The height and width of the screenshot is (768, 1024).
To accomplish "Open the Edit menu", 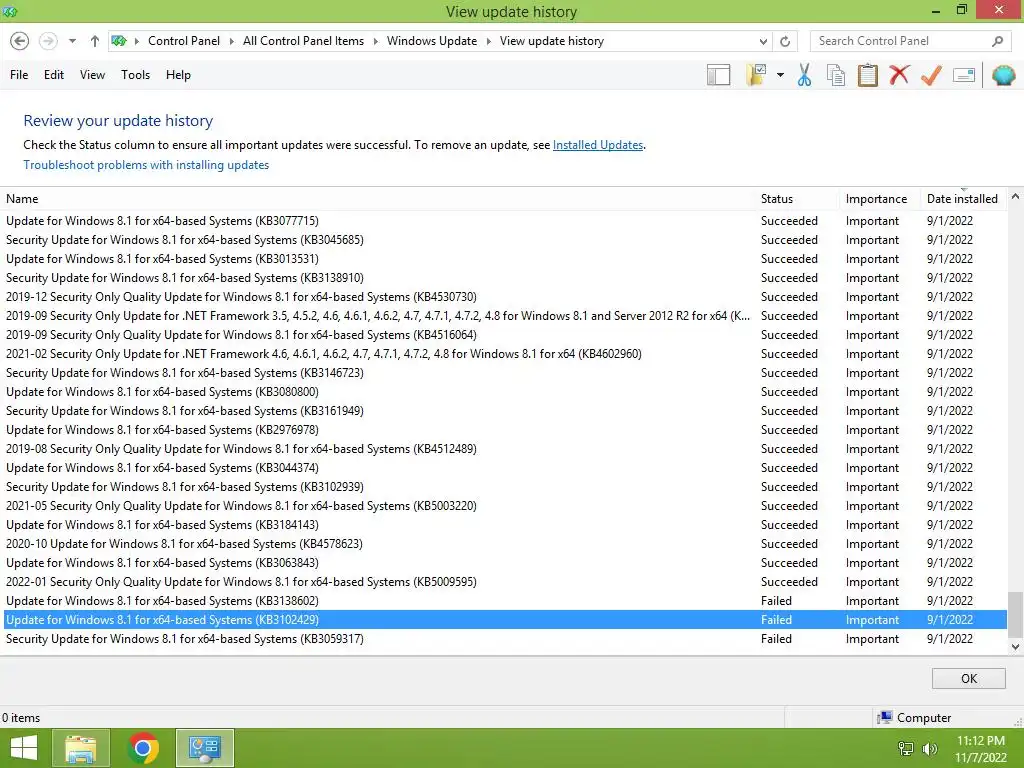I will 54,75.
